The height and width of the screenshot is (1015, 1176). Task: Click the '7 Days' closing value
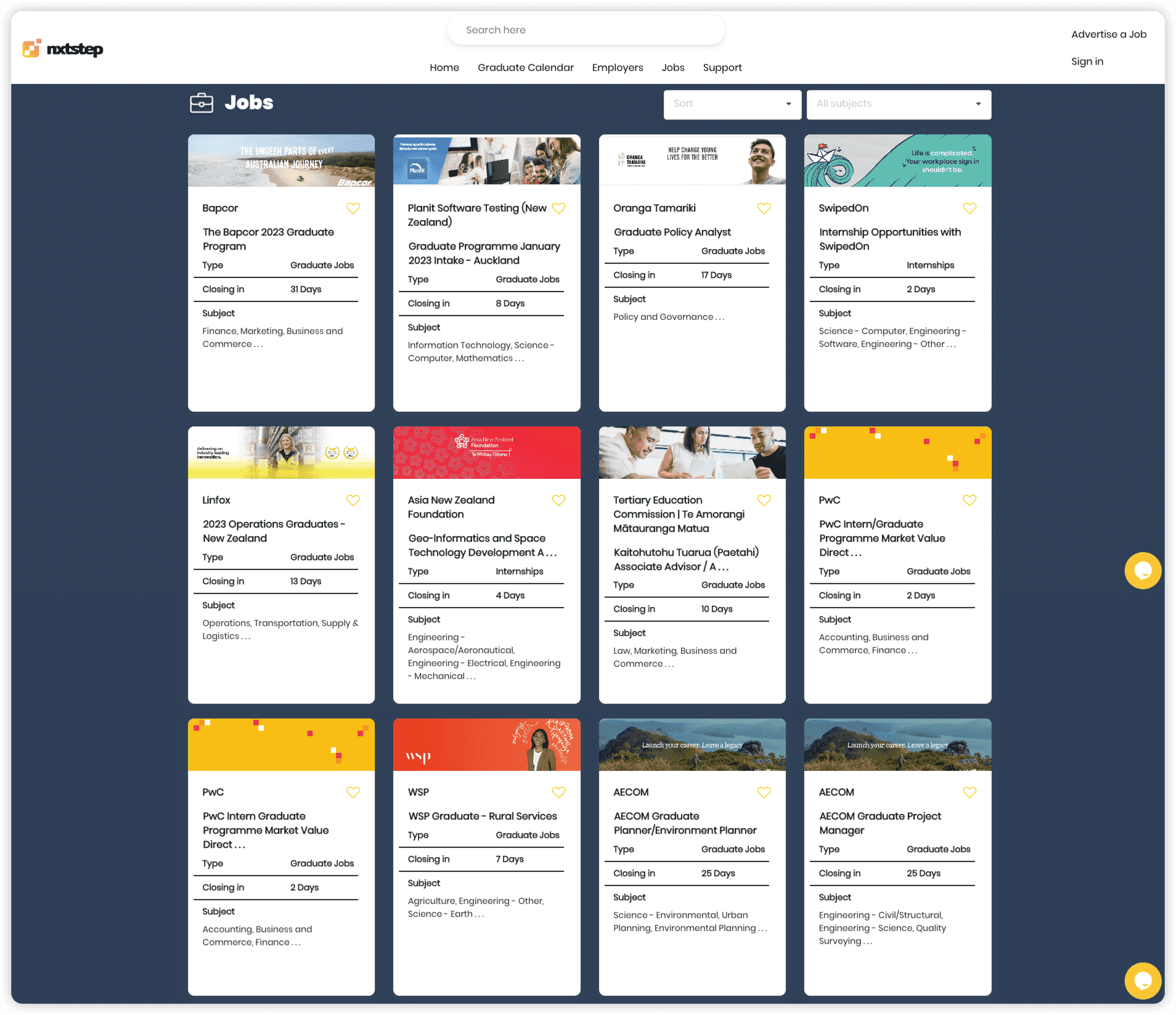click(510, 860)
